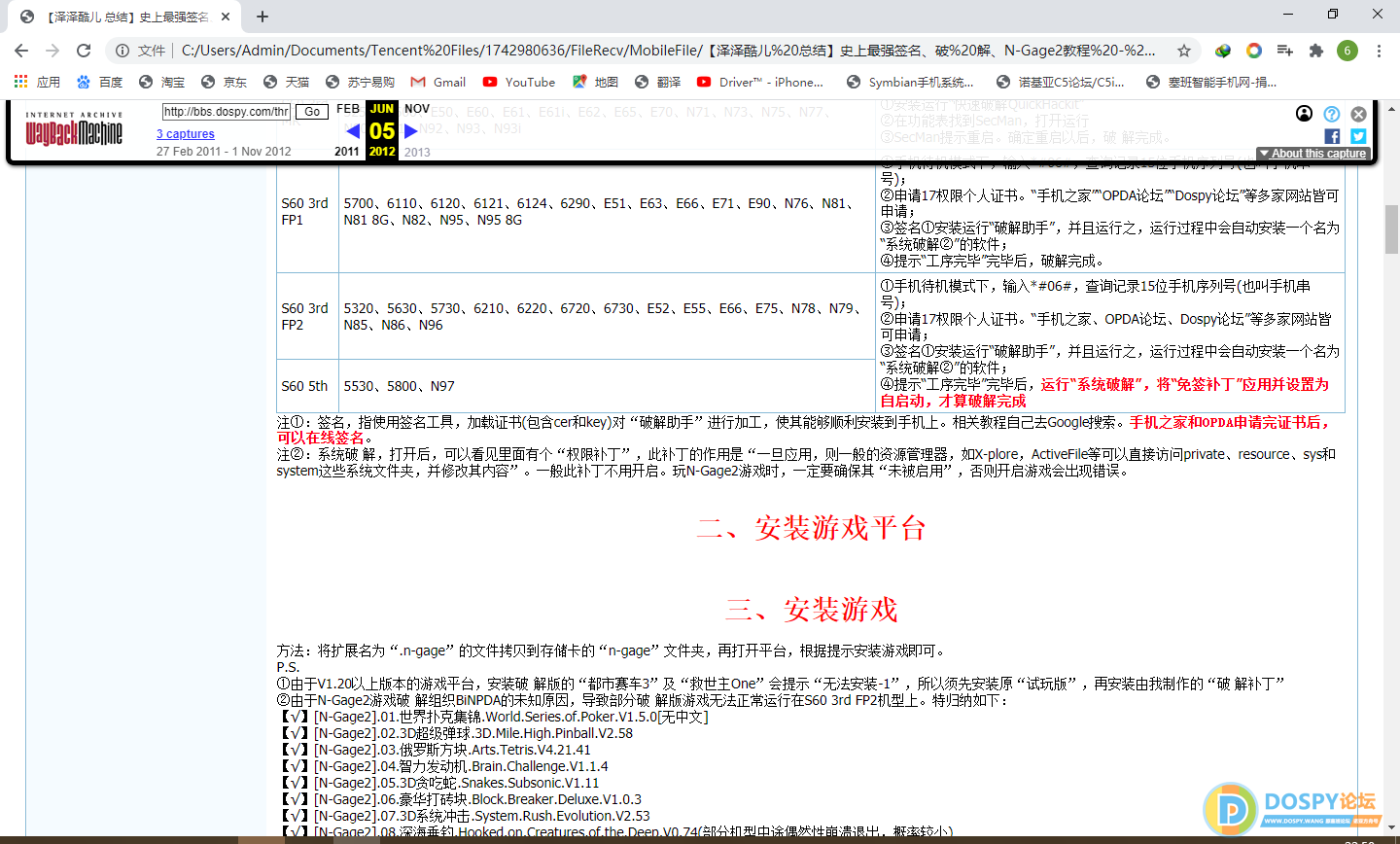
Task: Share capture on Facebook
Action: [x=1332, y=137]
